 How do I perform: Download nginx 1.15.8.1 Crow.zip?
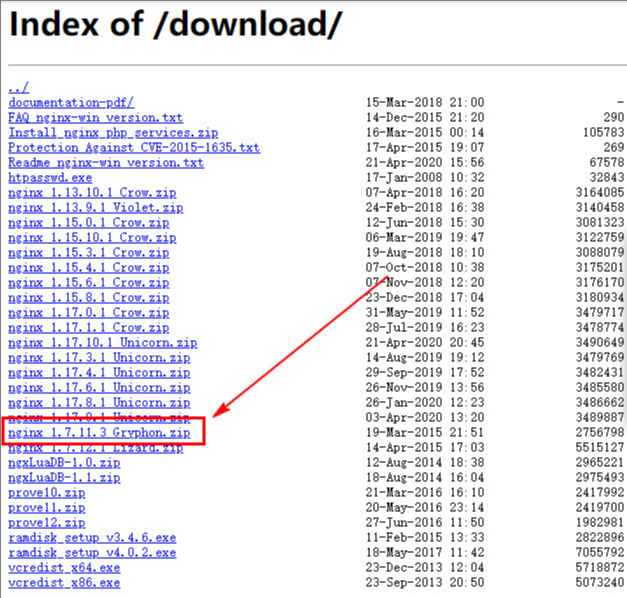(x=89, y=298)
